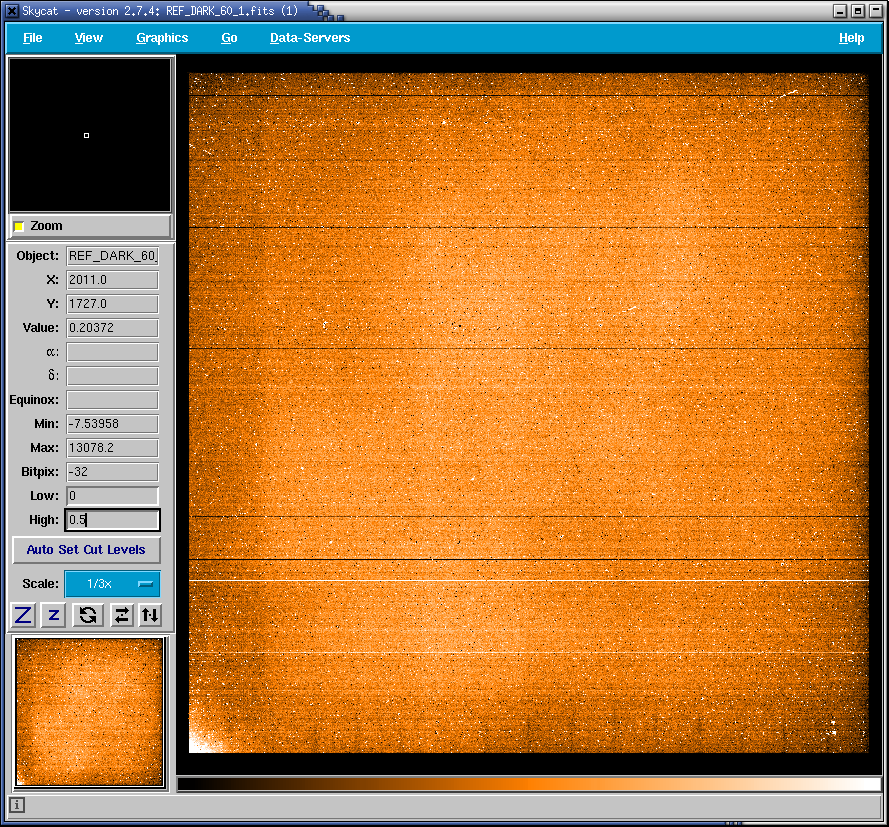The width and height of the screenshot is (889, 827).
Task: Click the X coordinate field
Action: 112,280
